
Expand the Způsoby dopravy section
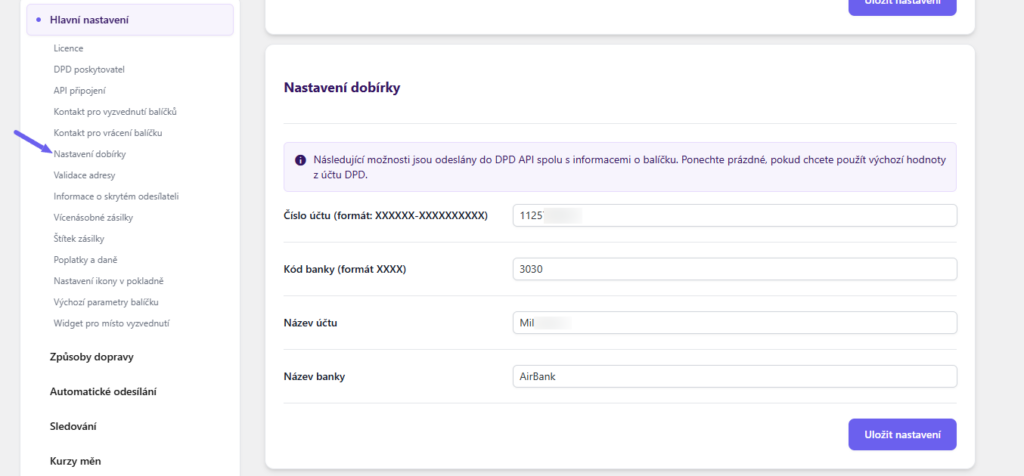click(x=91, y=357)
